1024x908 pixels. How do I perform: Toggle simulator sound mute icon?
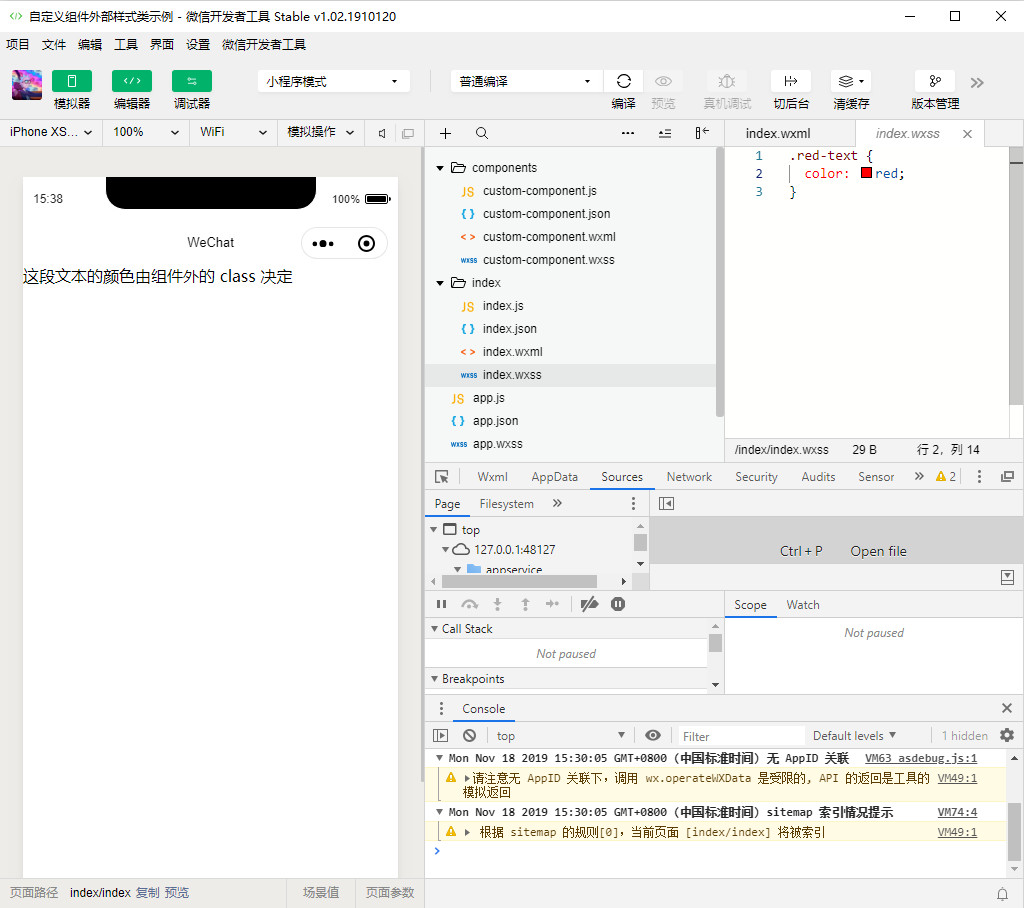pyautogui.click(x=382, y=133)
